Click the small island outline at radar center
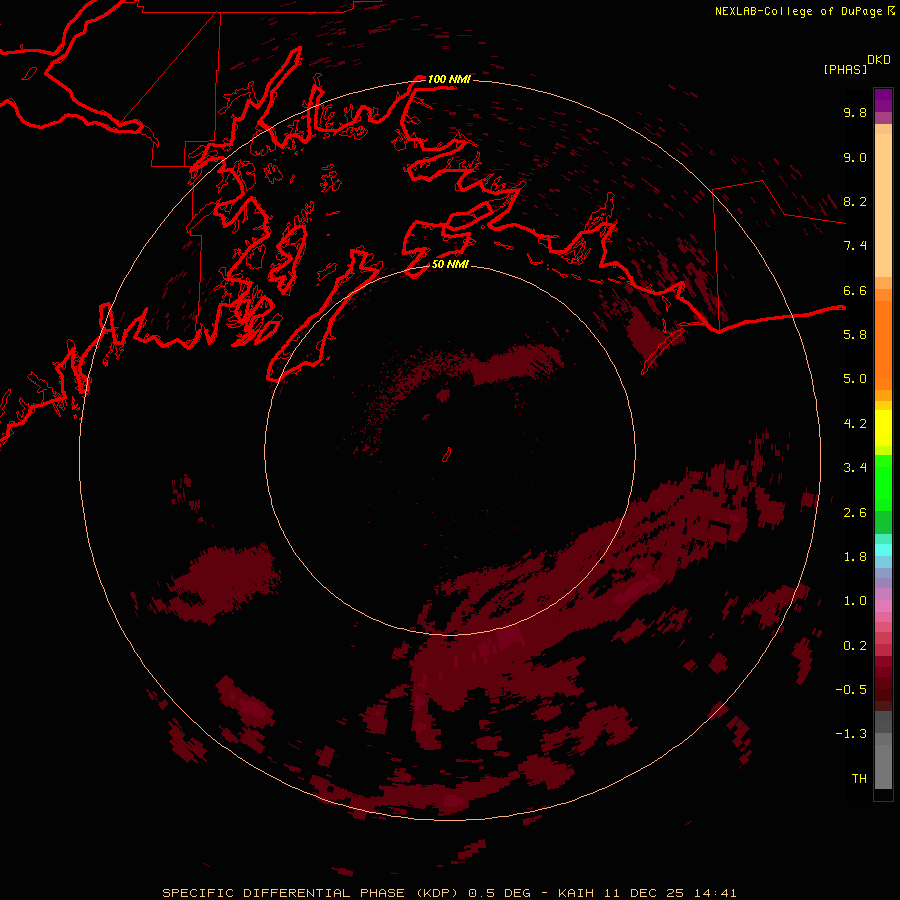 pos(446,455)
